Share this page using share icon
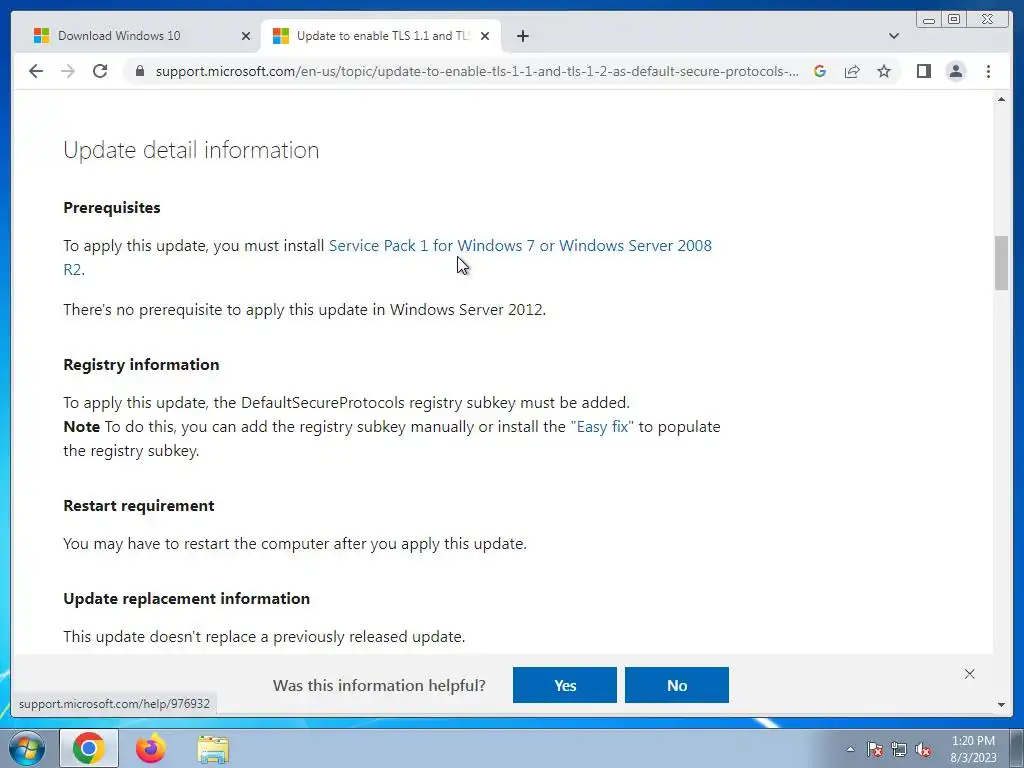The width and height of the screenshot is (1024, 768). [852, 71]
